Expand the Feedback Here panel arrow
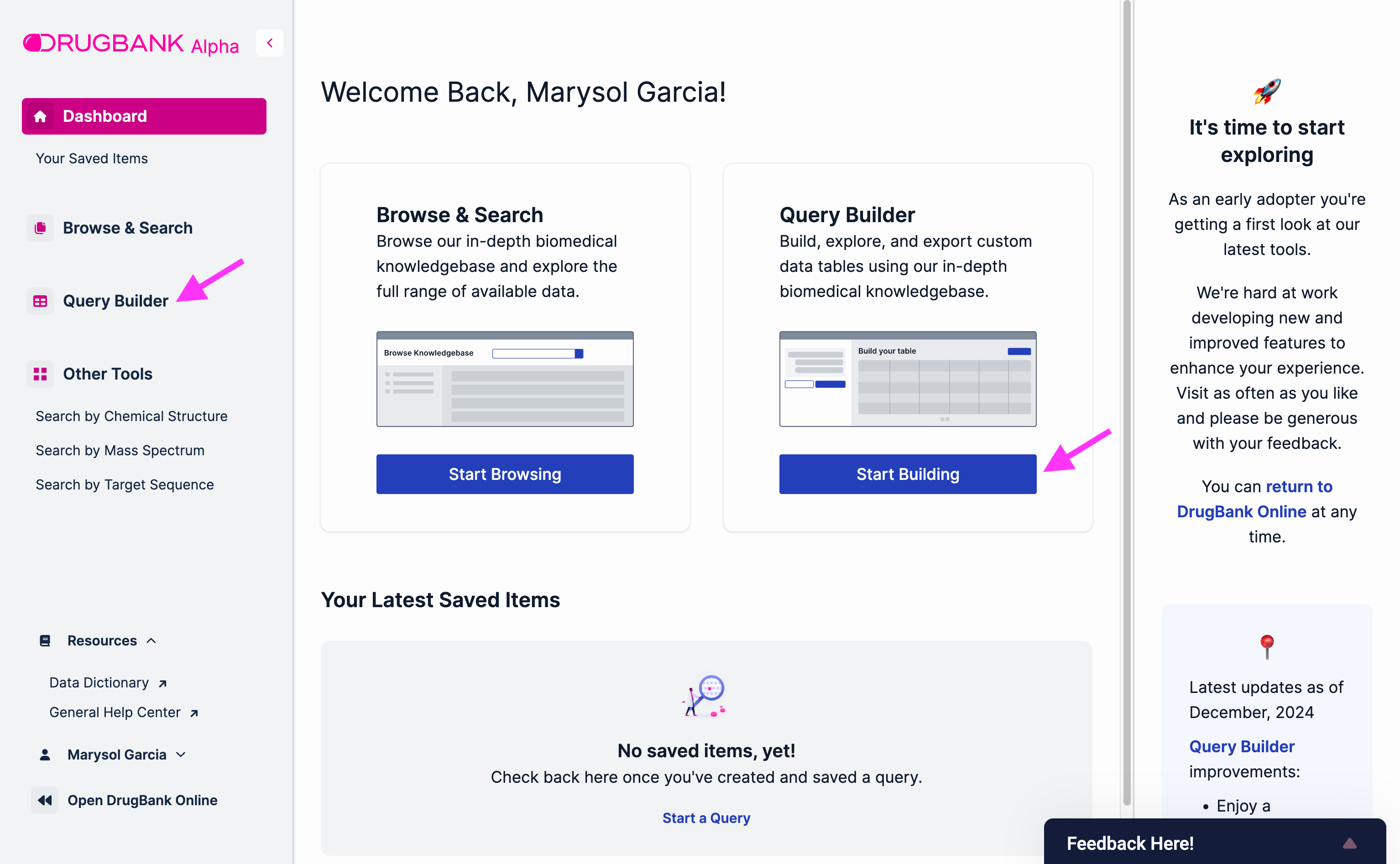This screenshot has width=1400, height=864. (x=1349, y=843)
